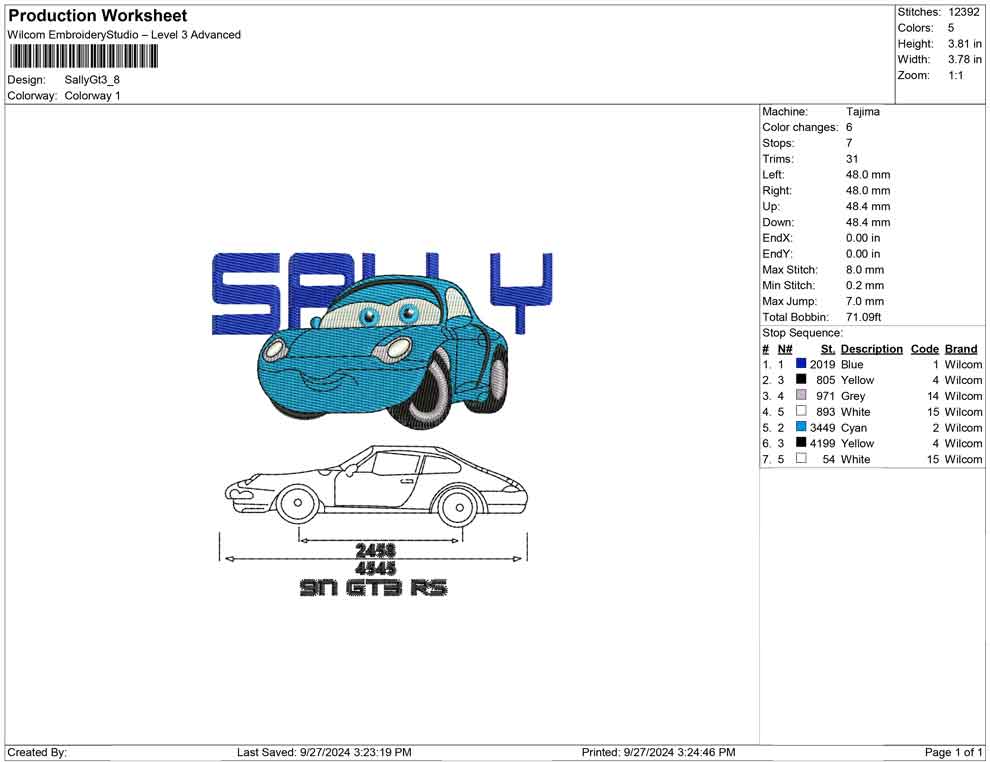Click the 911 GT3 RS lettering
This screenshot has width=990, height=762.
373,588
